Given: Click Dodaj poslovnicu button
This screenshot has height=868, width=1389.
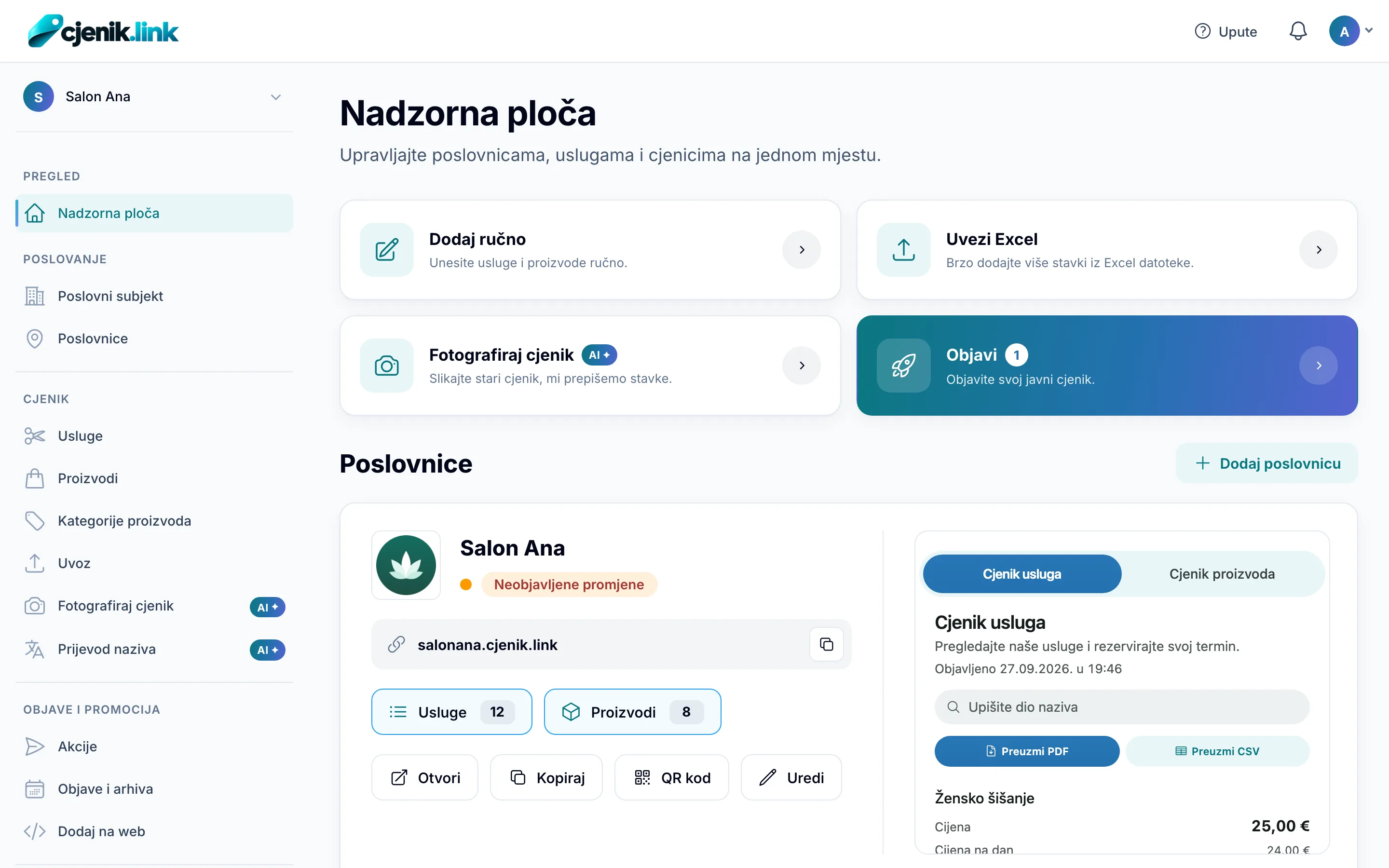Looking at the screenshot, I should [x=1267, y=463].
